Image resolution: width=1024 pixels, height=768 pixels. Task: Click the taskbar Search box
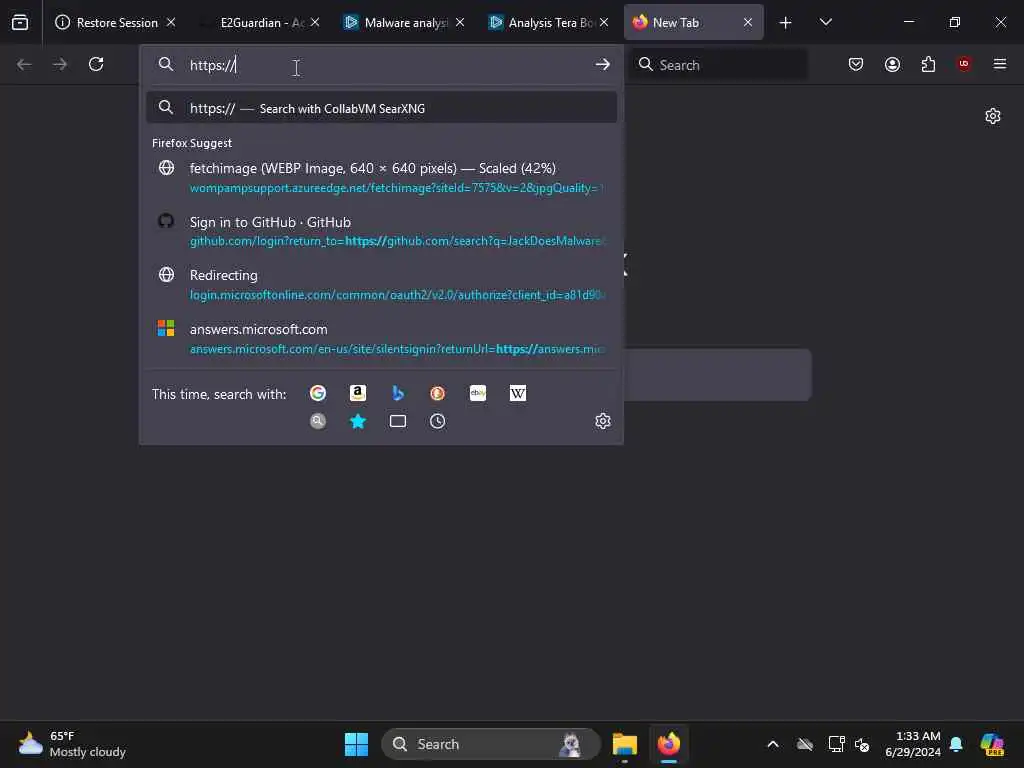tap(490, 744)
